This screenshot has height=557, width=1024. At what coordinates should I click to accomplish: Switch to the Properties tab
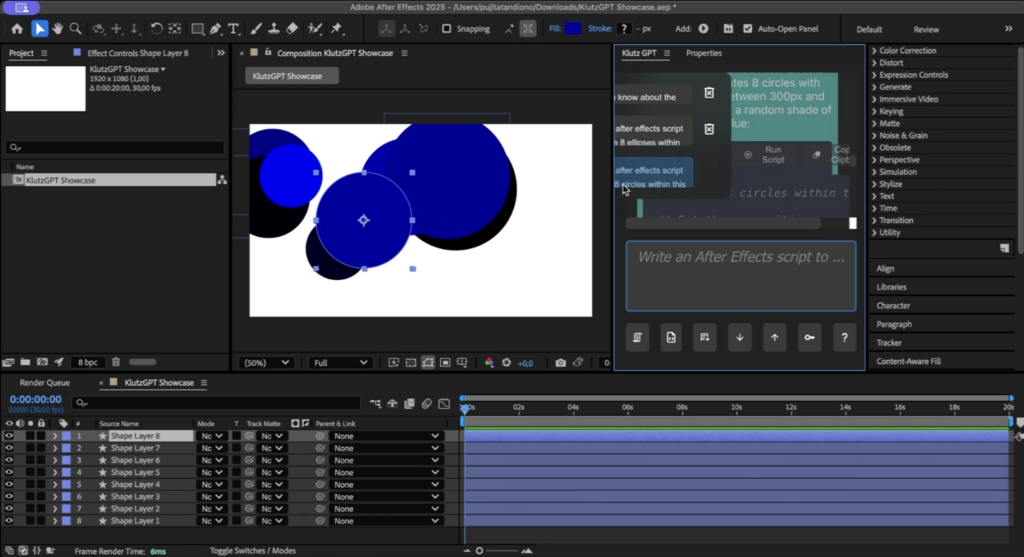pyautogui.click(x=703, y=53)
